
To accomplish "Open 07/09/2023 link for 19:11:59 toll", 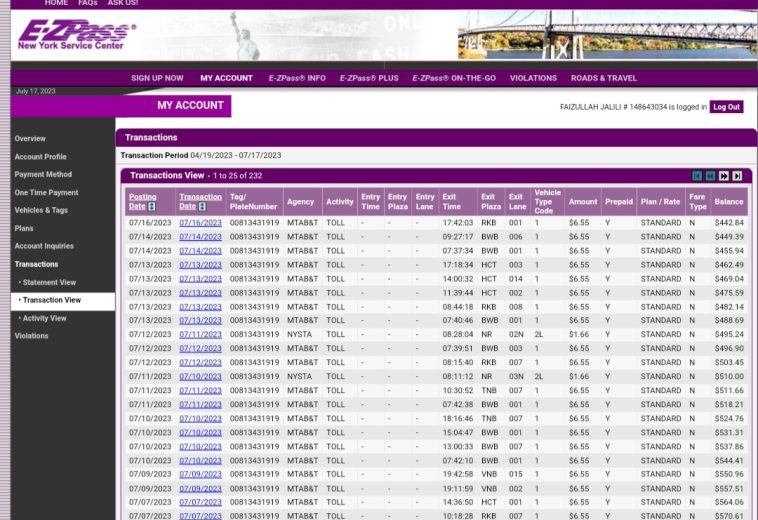I will coord(200,489).
